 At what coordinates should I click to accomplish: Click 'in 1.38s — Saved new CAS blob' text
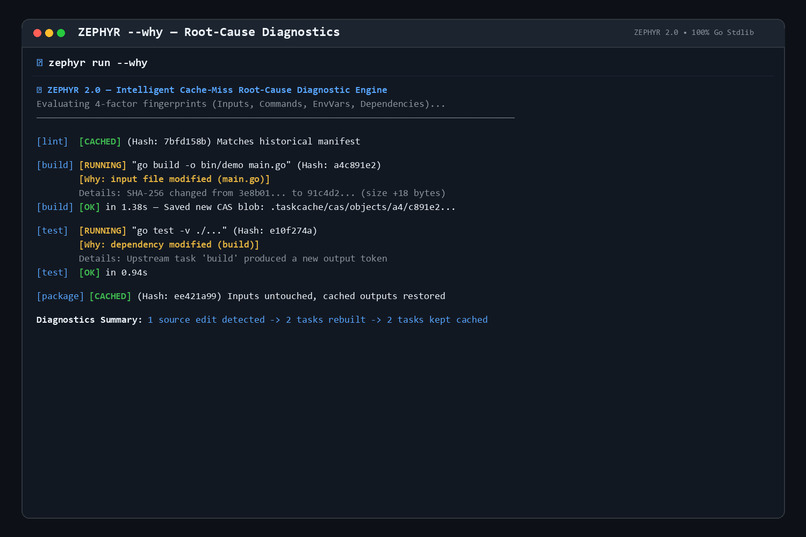(185, 207)
